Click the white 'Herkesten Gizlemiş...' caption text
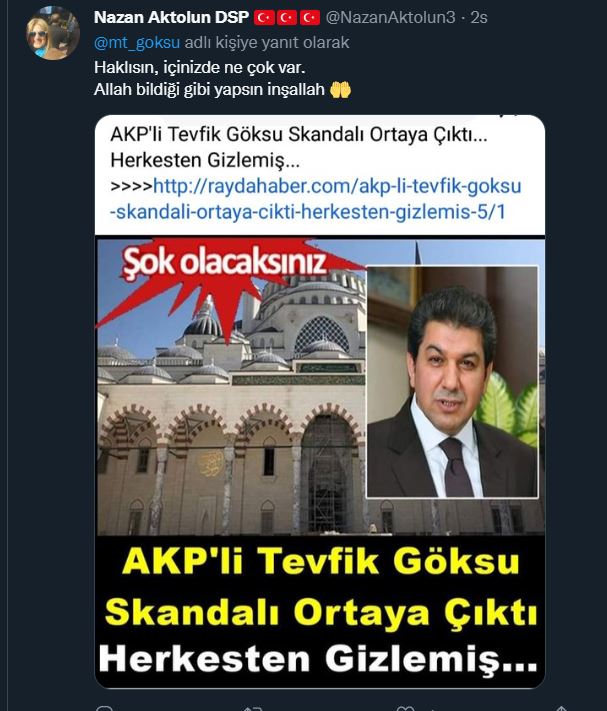 [x=318, y=659]
